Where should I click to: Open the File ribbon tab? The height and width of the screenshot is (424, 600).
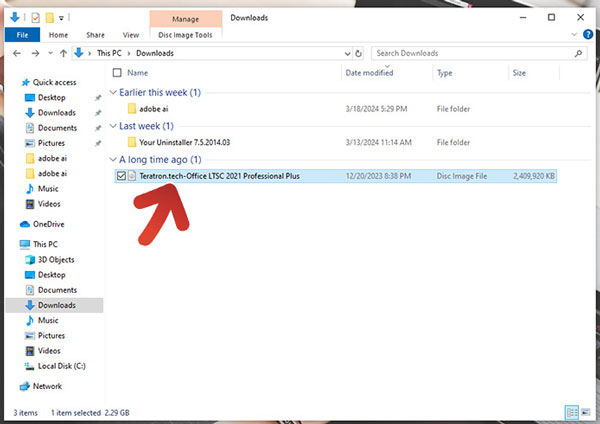22,35
